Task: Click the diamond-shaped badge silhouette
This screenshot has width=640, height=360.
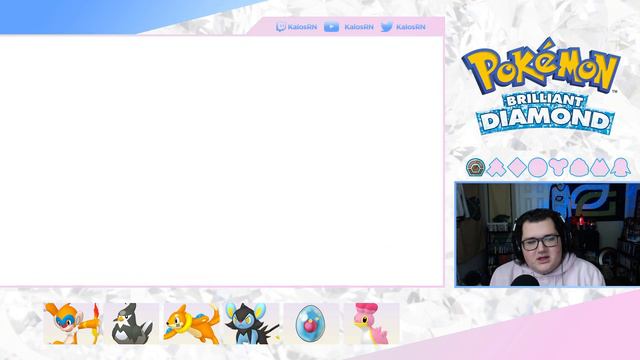Action: (x=517, y=167)
